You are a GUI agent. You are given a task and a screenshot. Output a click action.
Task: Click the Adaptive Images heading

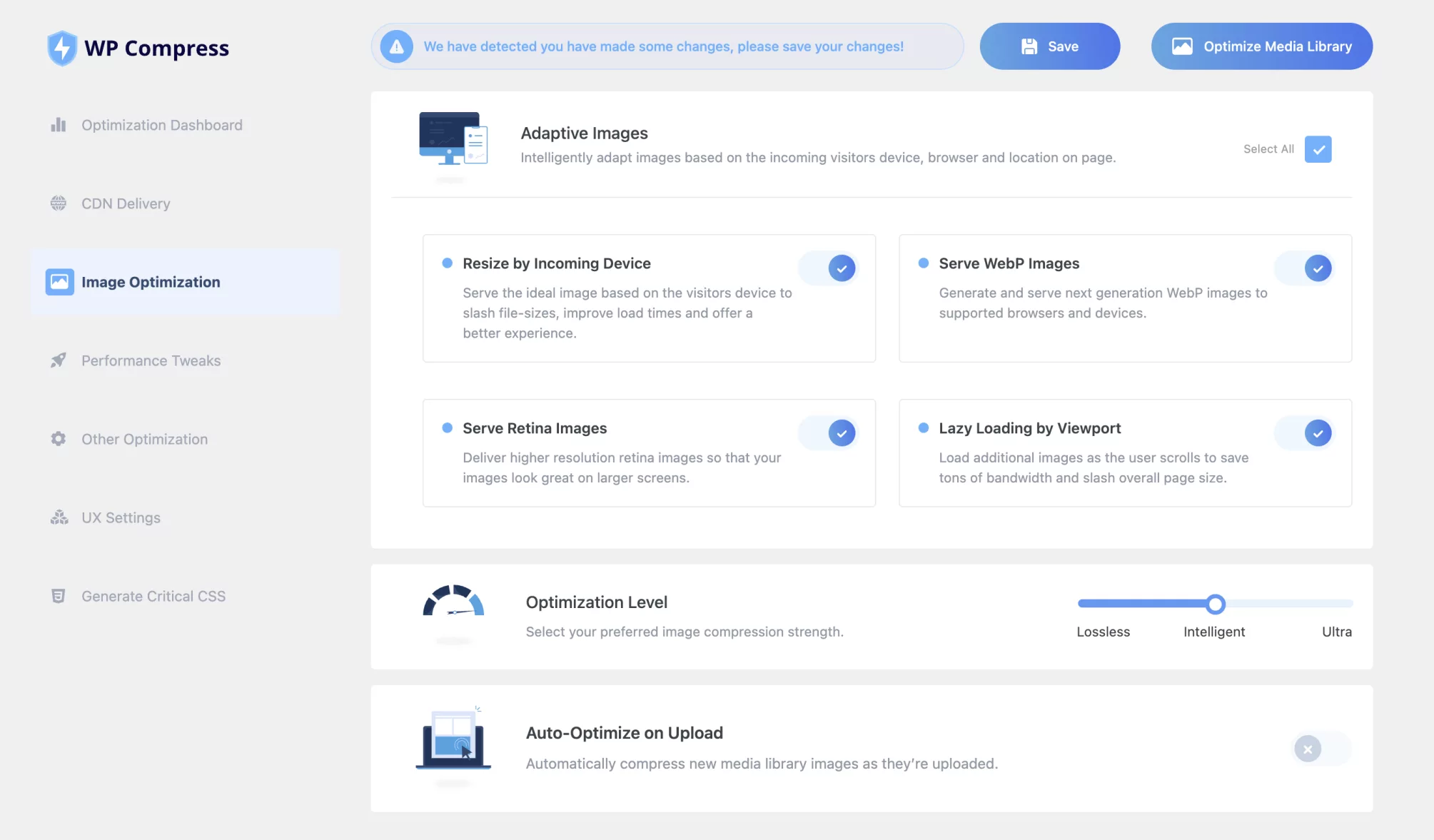[584, 133]
